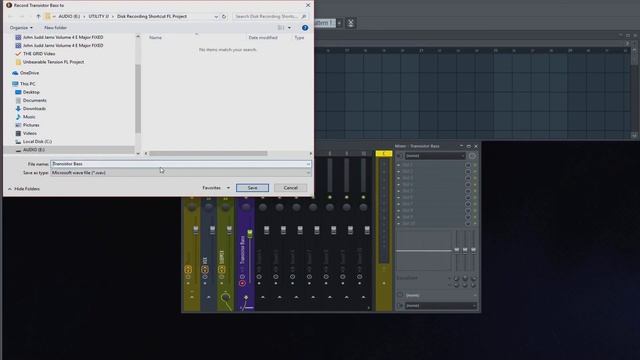Viewport: 640px width, 360px height.
Task: Click the mixer options icon left of input selector
Action: click(x=400, y=156)
